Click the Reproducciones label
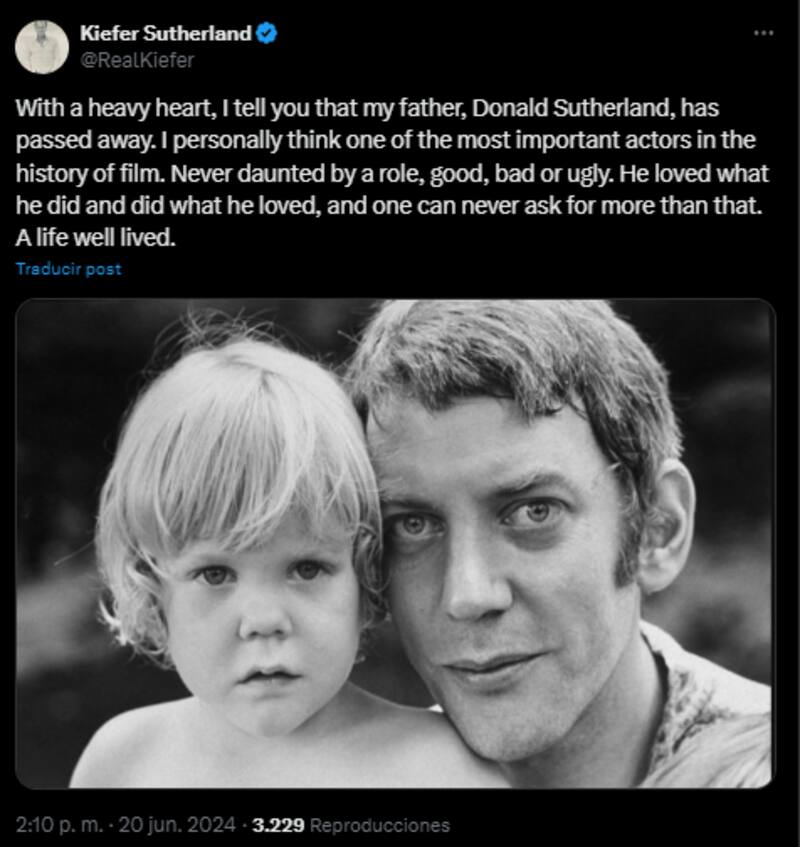800x847 pixels. click(380, 825)
